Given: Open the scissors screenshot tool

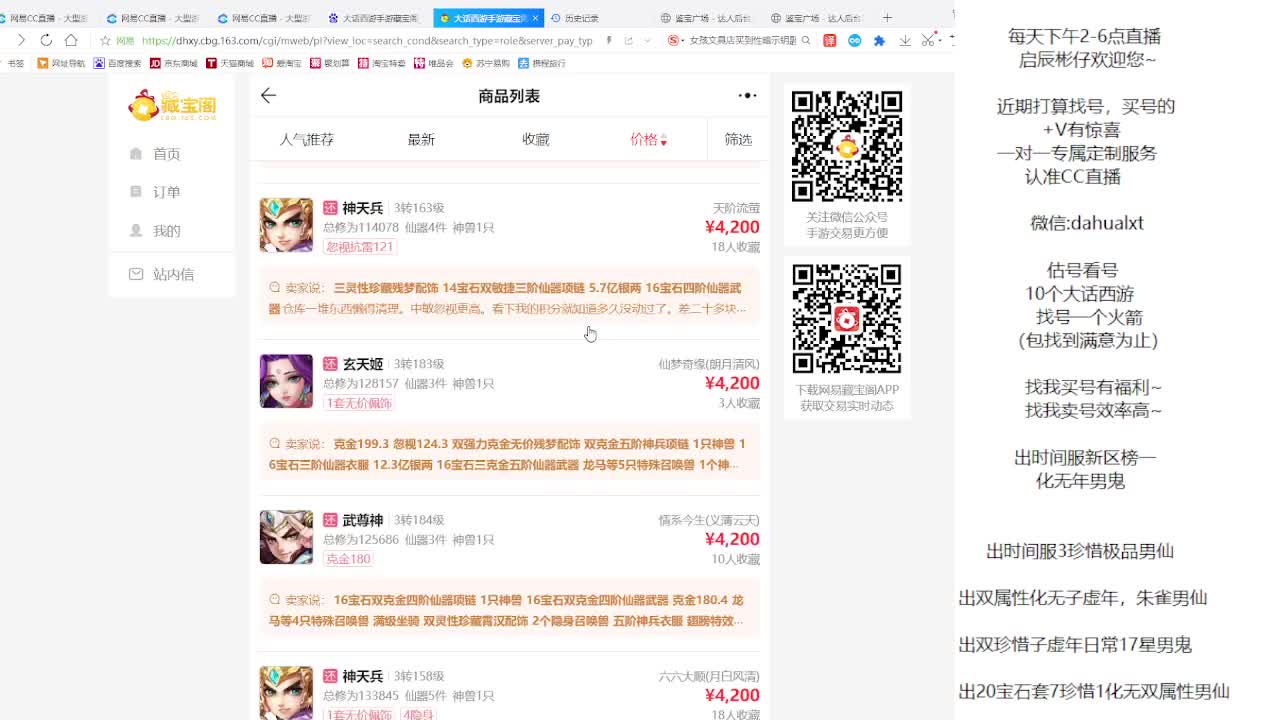Looking at the screenshot, I should (x=929, y=40).
